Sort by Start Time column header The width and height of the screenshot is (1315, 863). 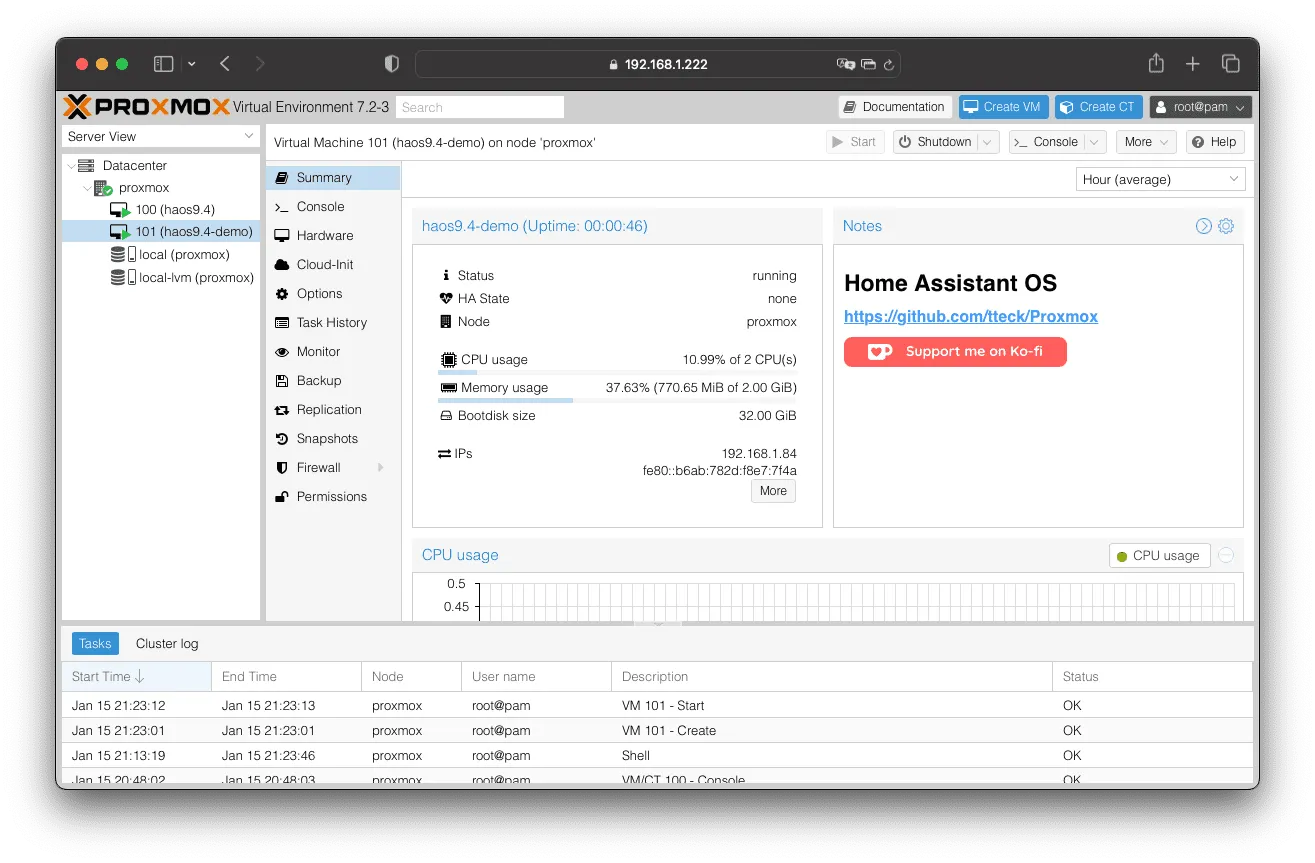[x=137, y=677]
